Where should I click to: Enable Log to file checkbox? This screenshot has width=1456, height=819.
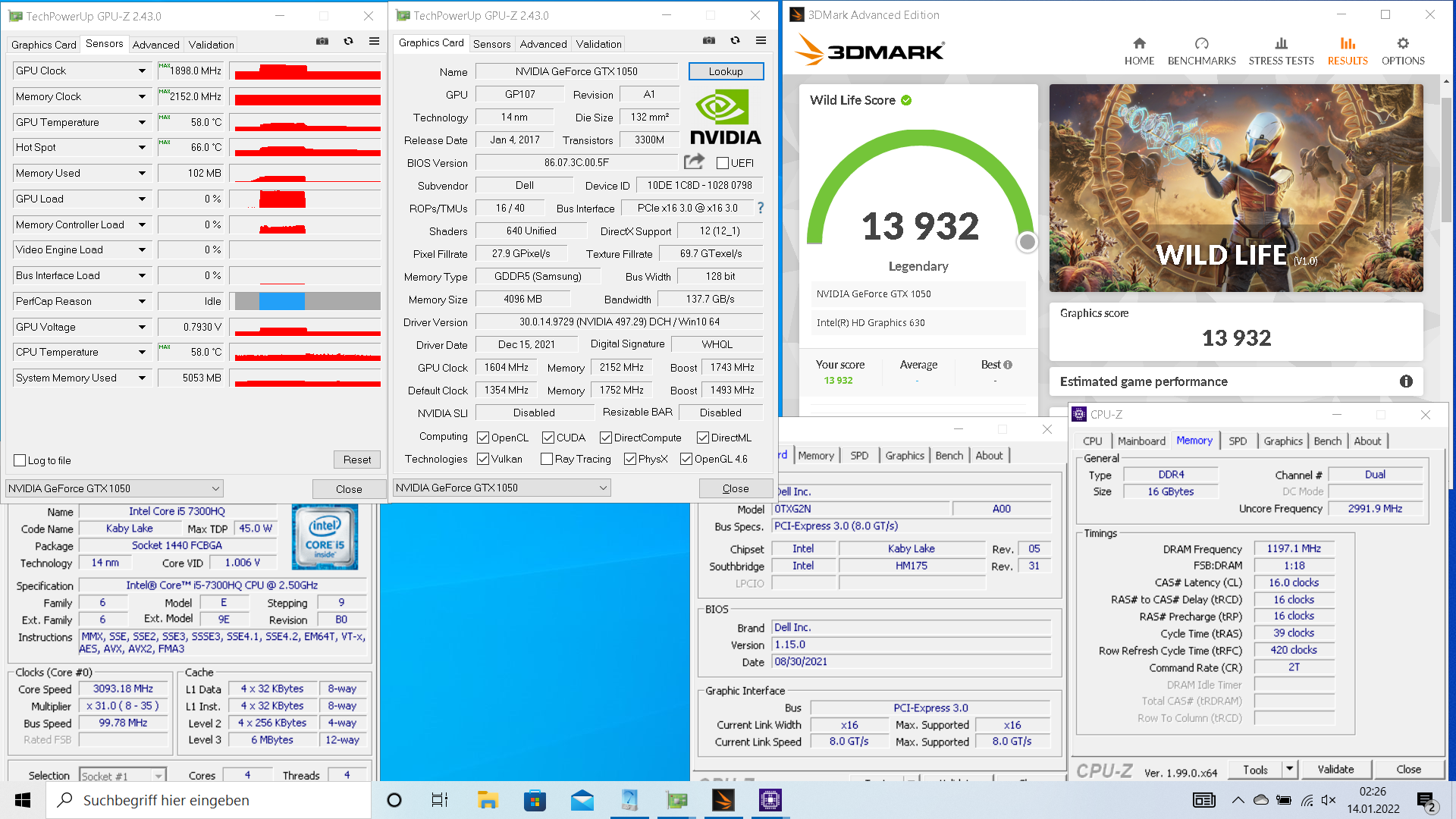coord(20,460)
